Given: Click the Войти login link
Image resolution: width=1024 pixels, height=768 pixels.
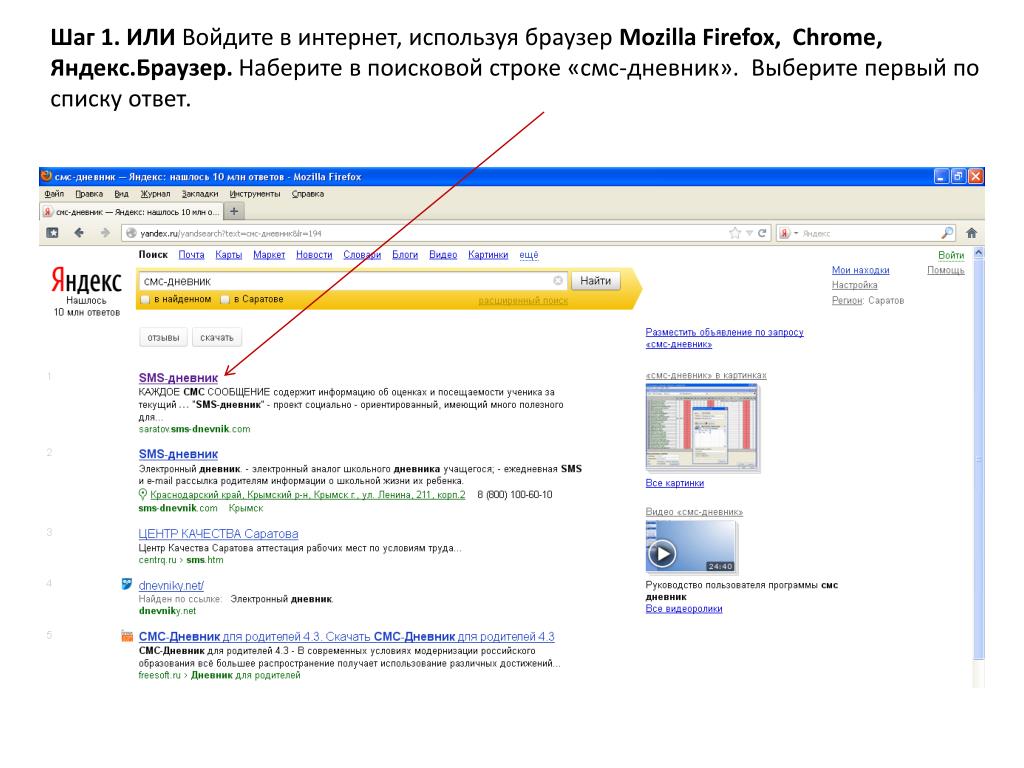Looking at the screenshot, I should coord(951,255).
